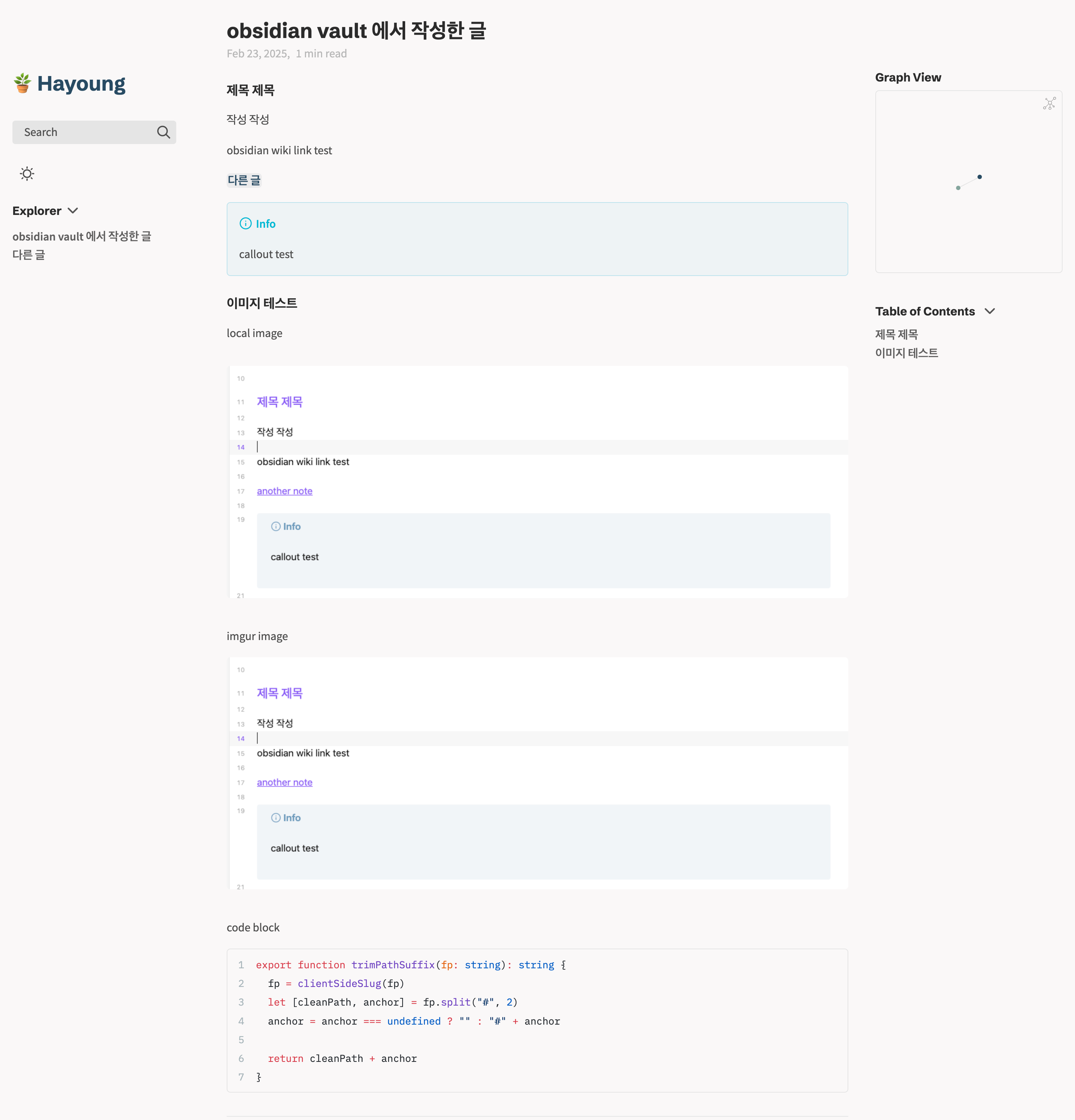This screenshot has height=1120, width=1075.
Task: Follow the '다른 글' wiki link in article
Action: [x=244, y=181]
